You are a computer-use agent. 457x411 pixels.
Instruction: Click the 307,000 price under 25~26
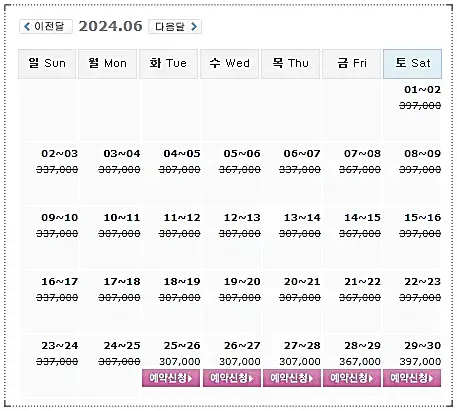tap(180, 362)
